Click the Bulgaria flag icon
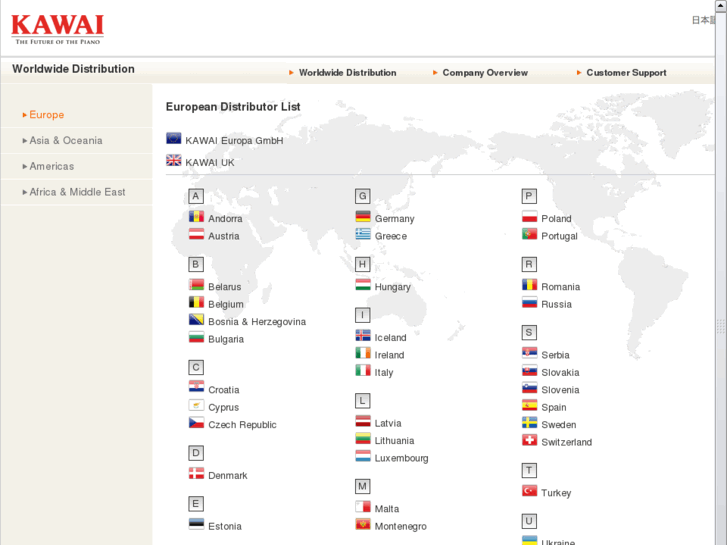The height and width of the screenshot is (545, 727). click(x=196, y=337)
